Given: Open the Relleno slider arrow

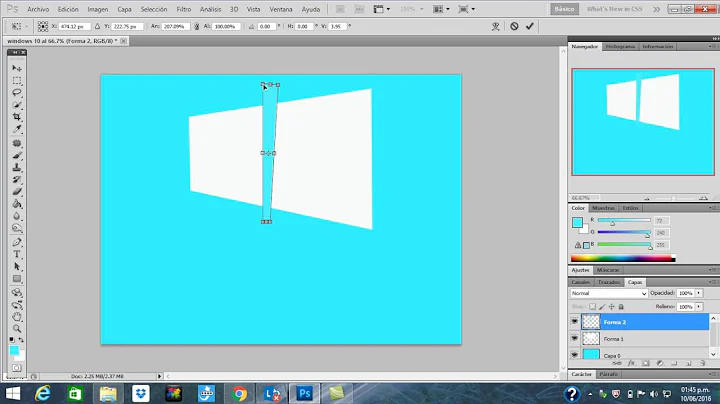Looking at the screenshot, I should [x=698, y=306].
